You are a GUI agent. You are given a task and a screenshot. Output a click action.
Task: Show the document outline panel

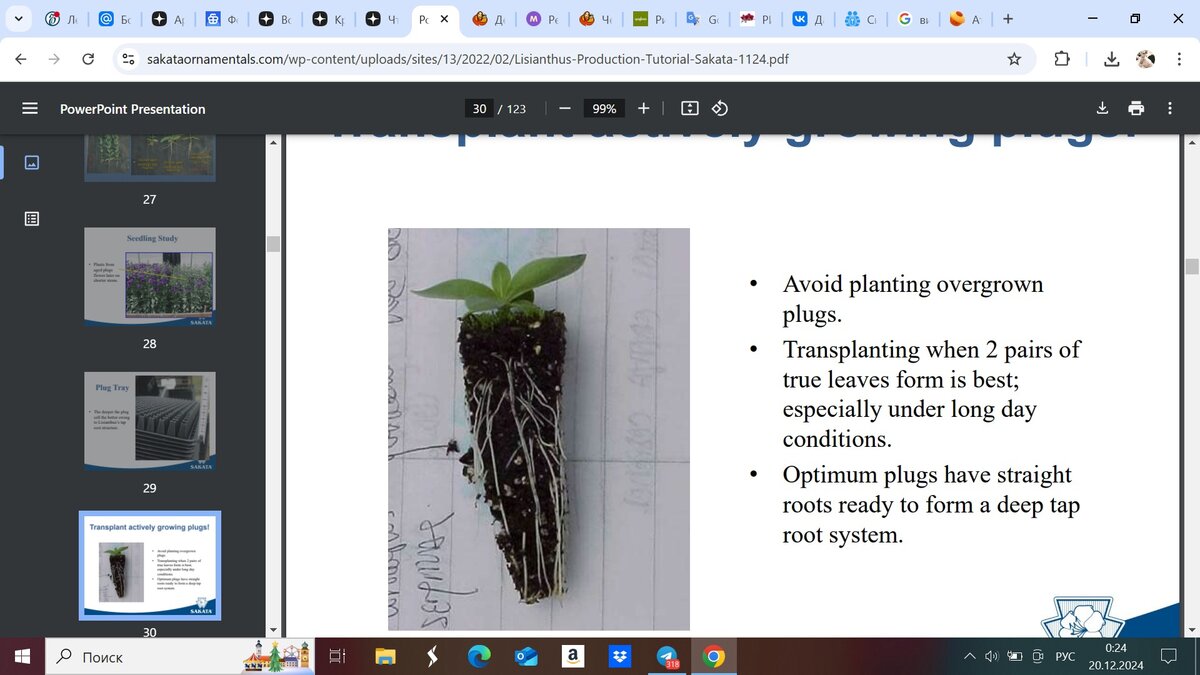click(31, 218)
